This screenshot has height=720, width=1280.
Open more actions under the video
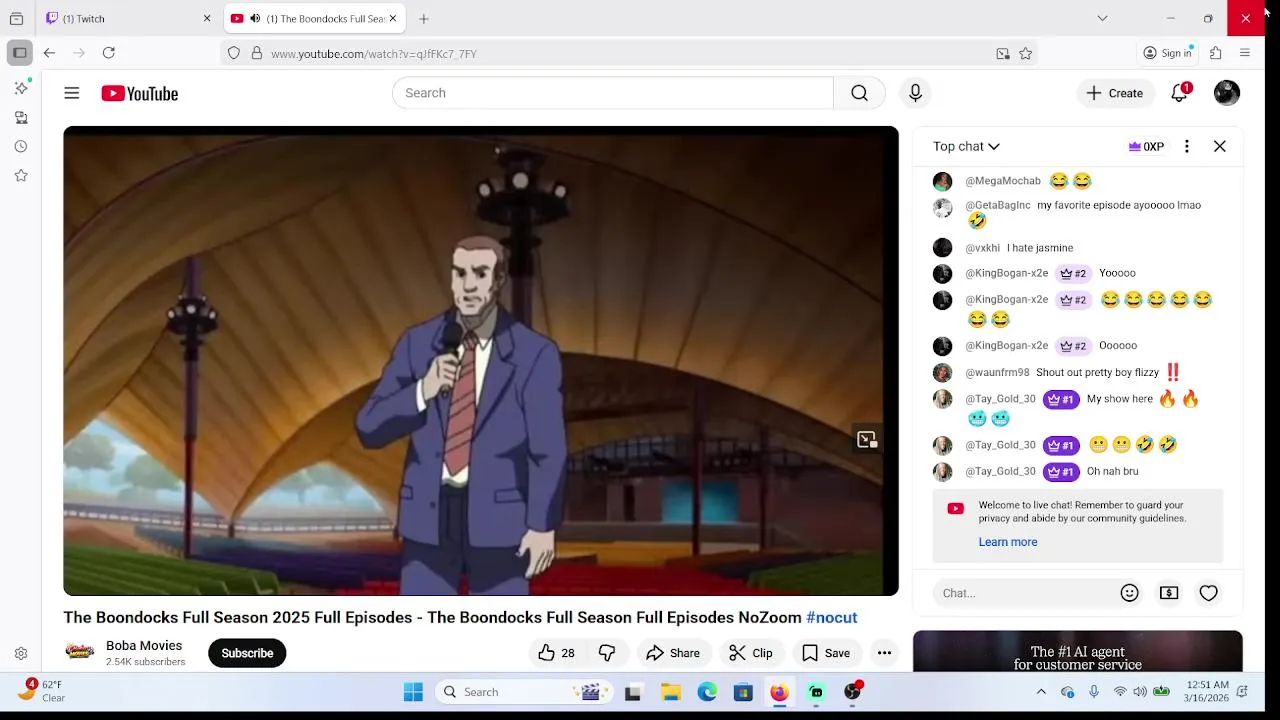click(x=884, y=653)
